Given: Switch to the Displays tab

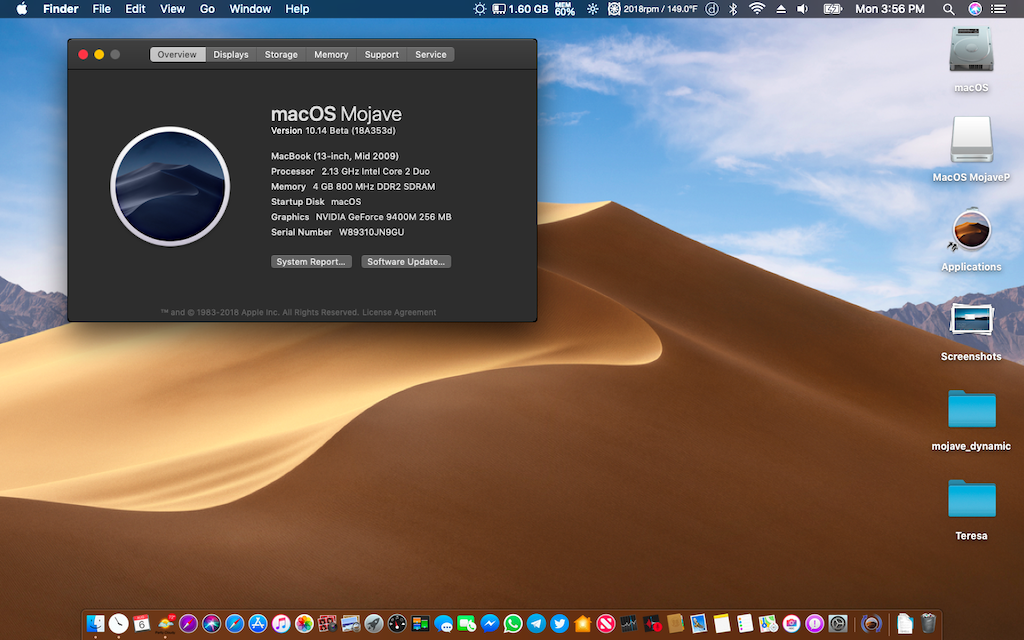Looking at the screenshot, I should click(x=231, y=54).
